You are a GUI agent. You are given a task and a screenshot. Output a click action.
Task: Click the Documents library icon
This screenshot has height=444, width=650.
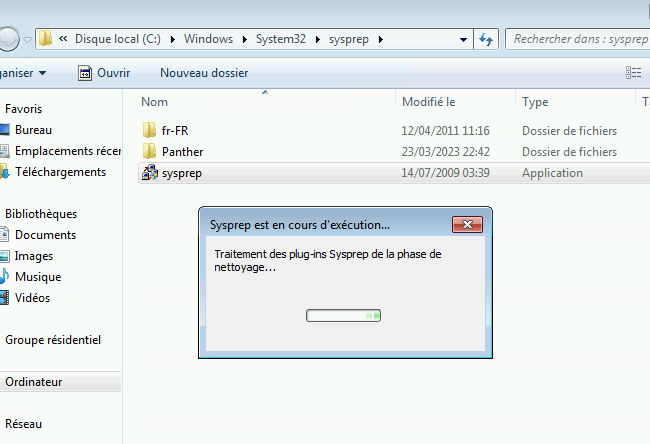click(x=5, y=235)
